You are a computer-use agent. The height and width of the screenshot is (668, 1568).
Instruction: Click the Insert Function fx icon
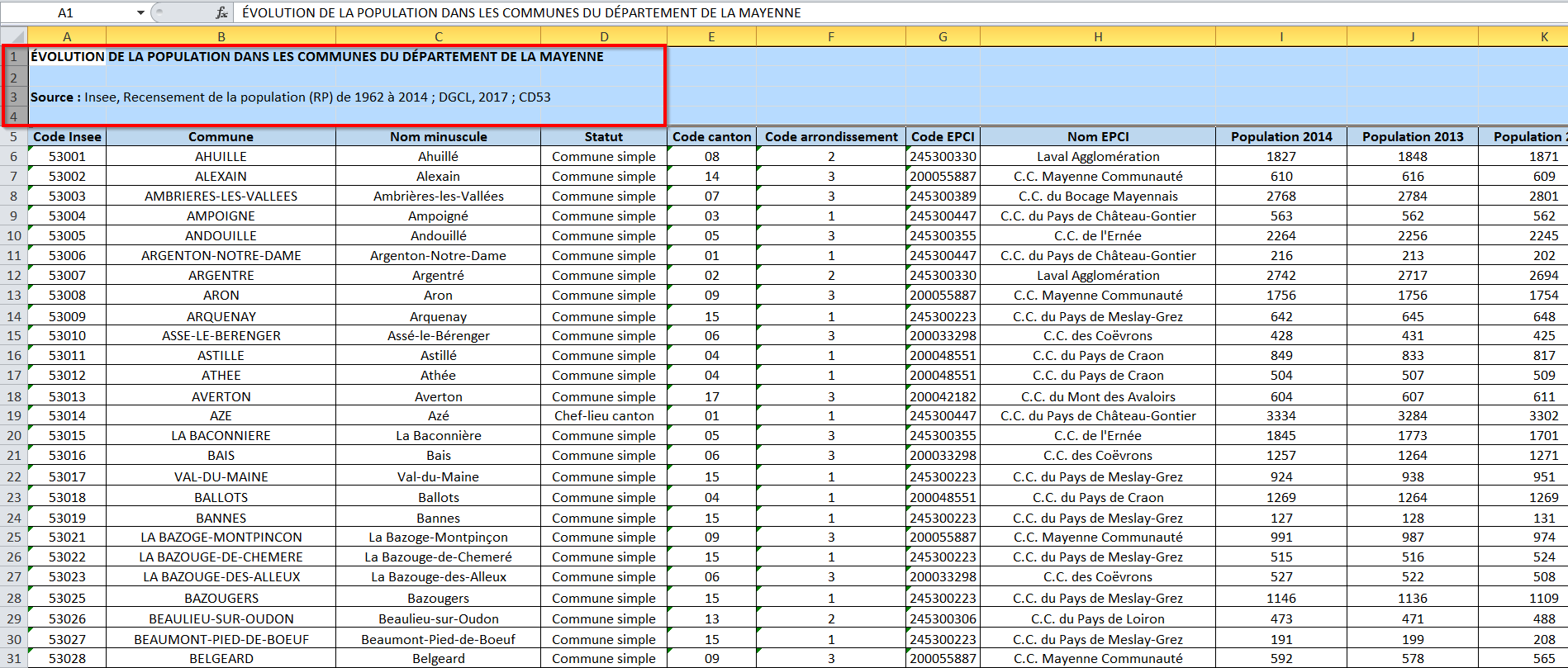[x=221, y=12]
